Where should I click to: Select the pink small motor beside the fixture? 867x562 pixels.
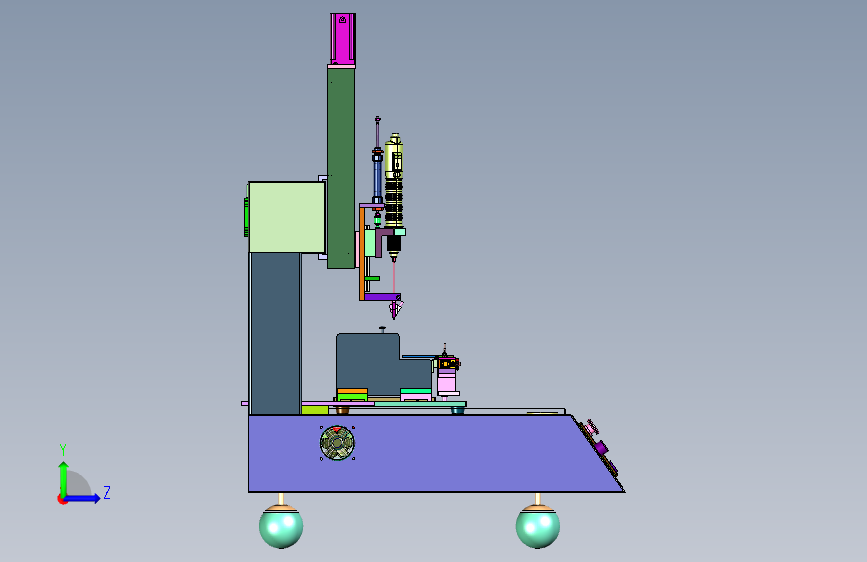[x=447, y=383]
